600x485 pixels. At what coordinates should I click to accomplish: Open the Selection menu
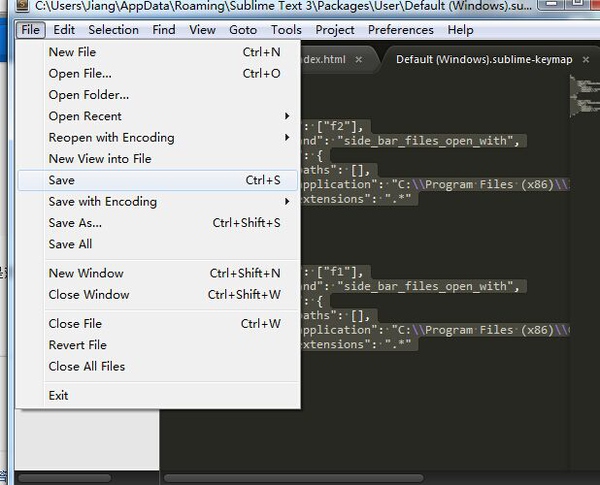coord(113,30)
